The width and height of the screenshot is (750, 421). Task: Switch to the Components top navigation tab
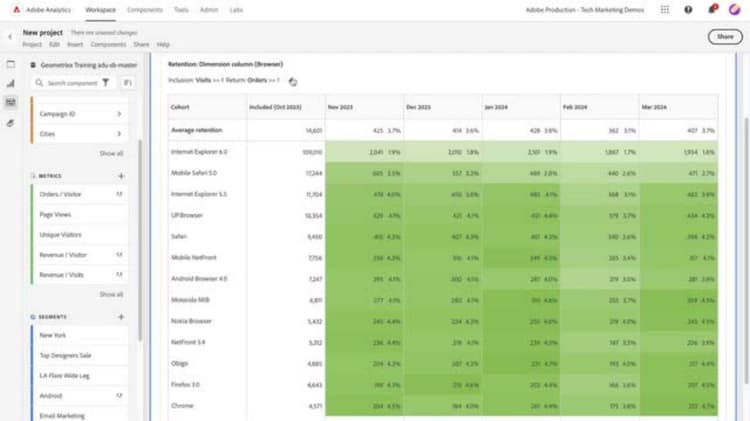click(145, 10)
